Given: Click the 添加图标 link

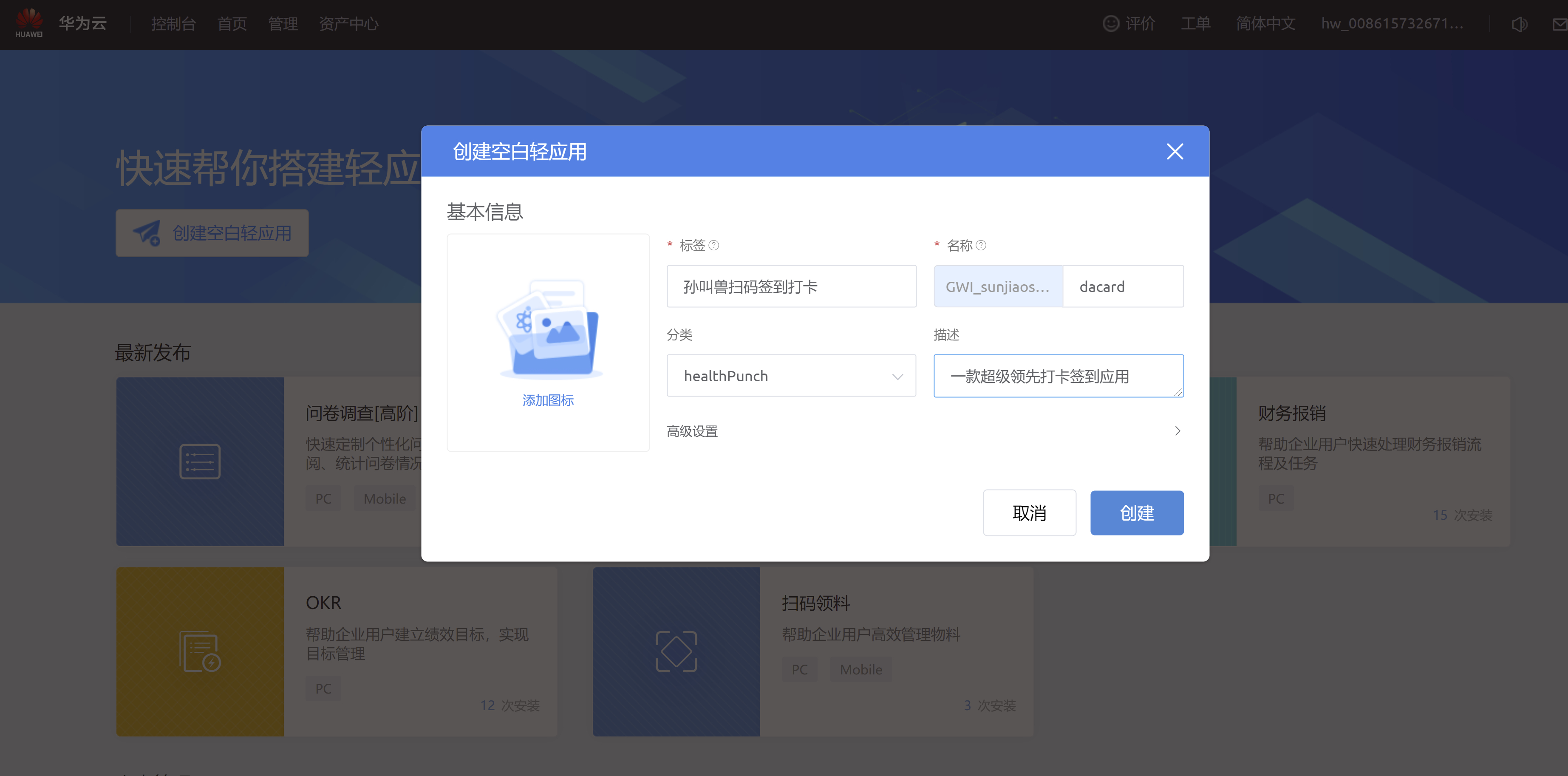Looking at the screenshot, I should tap(548, 400).
